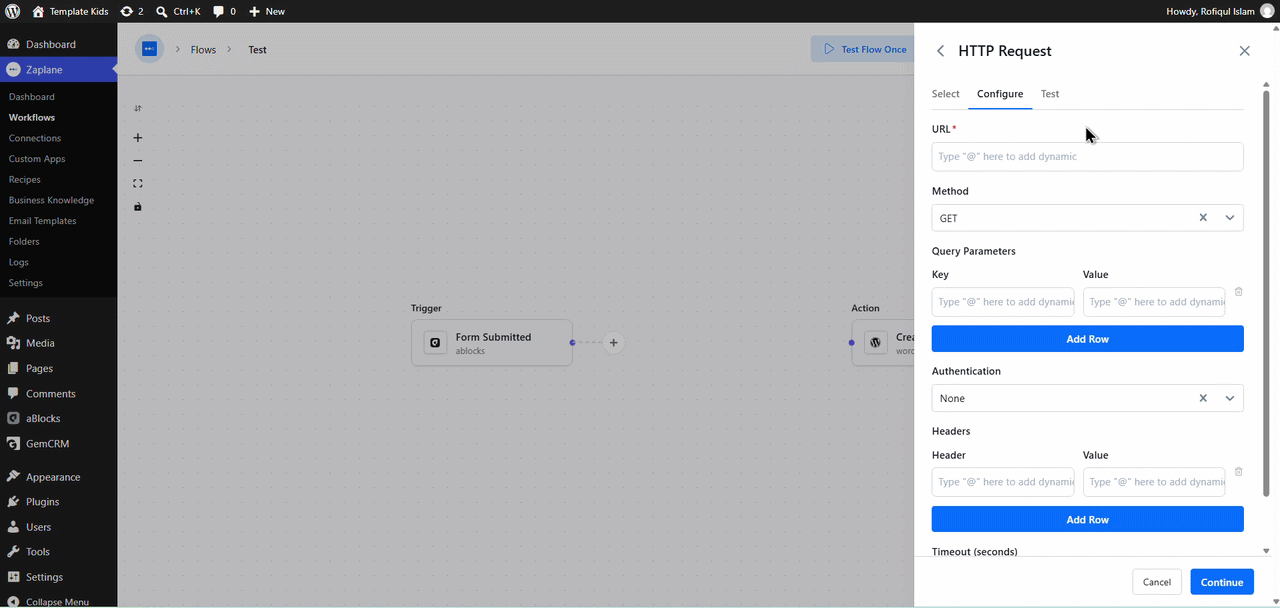The width and height of the screenshot is (1280, 608).
Task: Open Ctrl+K search in admin bar
Action: click(x=178, y=11)
